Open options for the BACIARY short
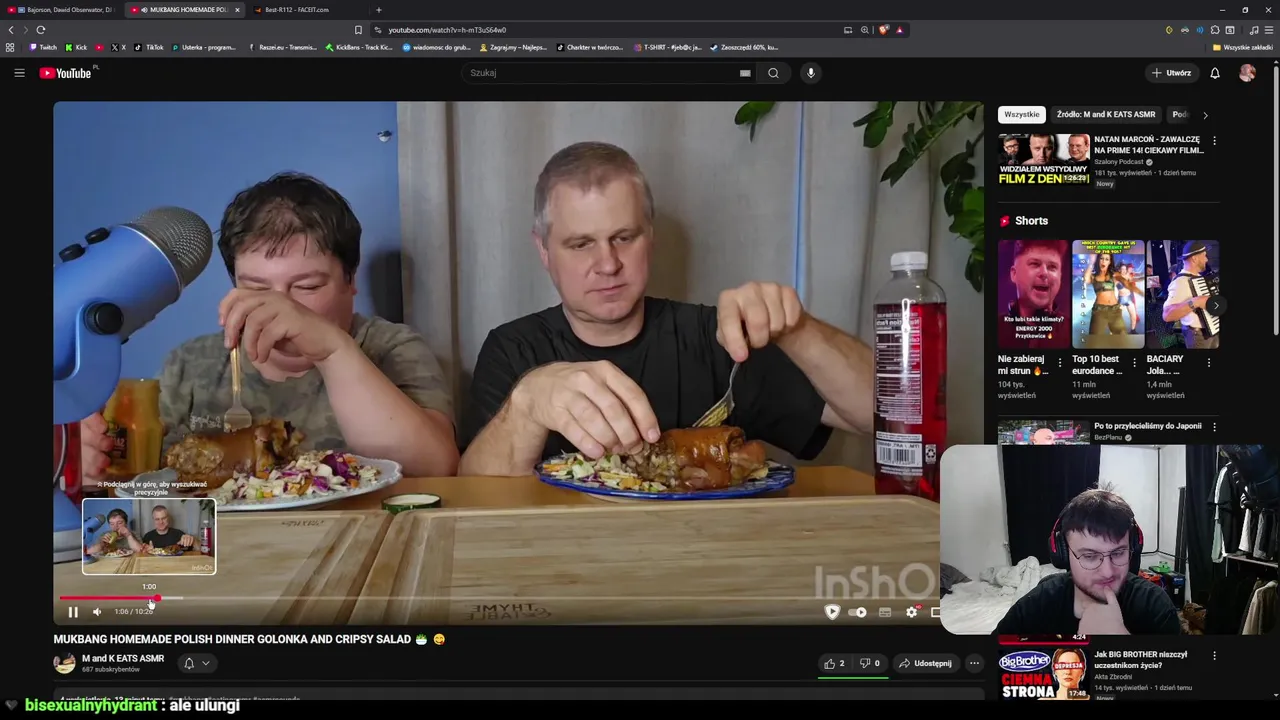This screenshot has width=1280, height=720. pyautogui.click(x=1208, y=363)
